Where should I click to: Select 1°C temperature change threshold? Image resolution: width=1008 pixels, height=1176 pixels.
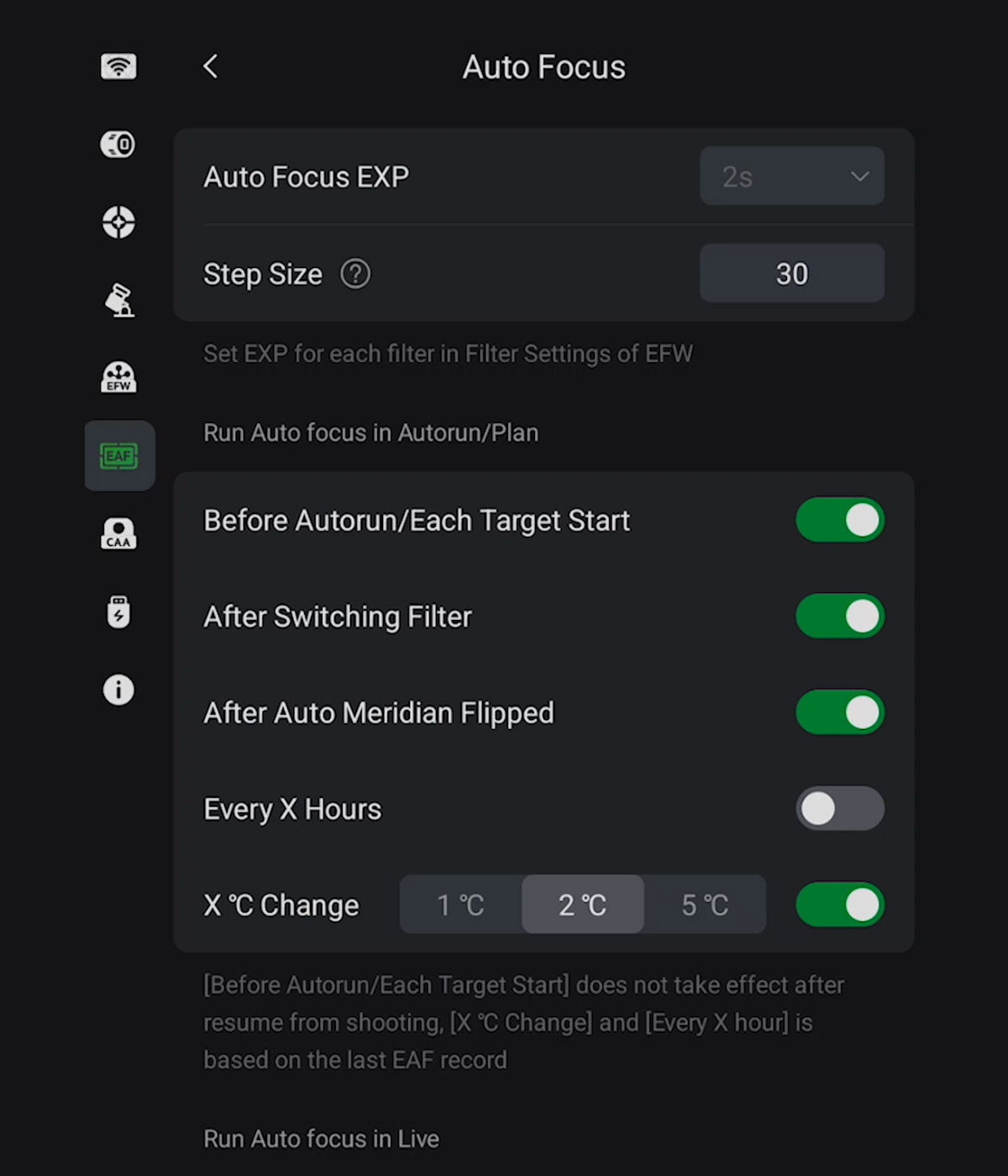[x=459, y=905]
